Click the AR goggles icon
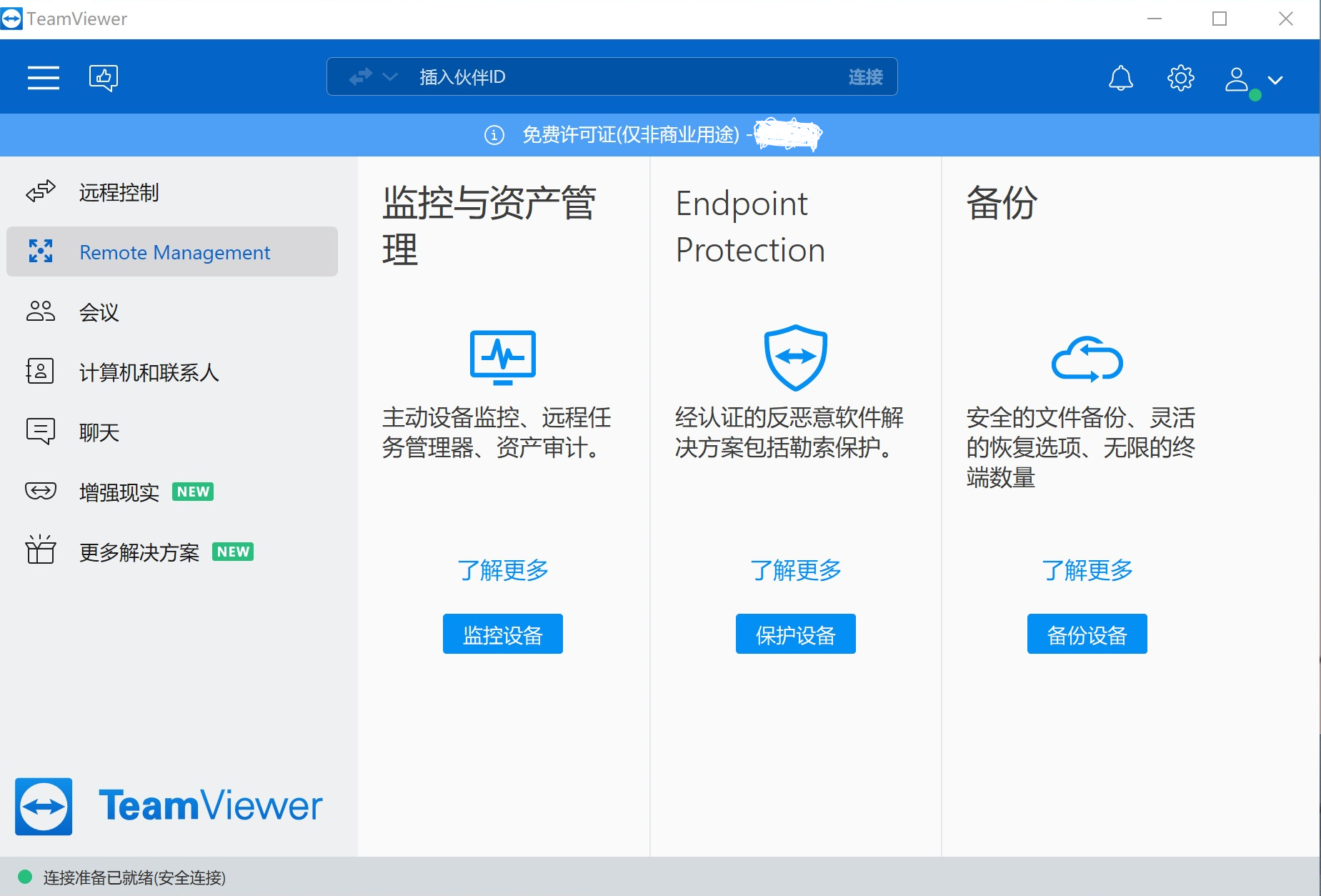Viewport: 1321px width, 896px height. pyautogui.click(x=41, y=491)
